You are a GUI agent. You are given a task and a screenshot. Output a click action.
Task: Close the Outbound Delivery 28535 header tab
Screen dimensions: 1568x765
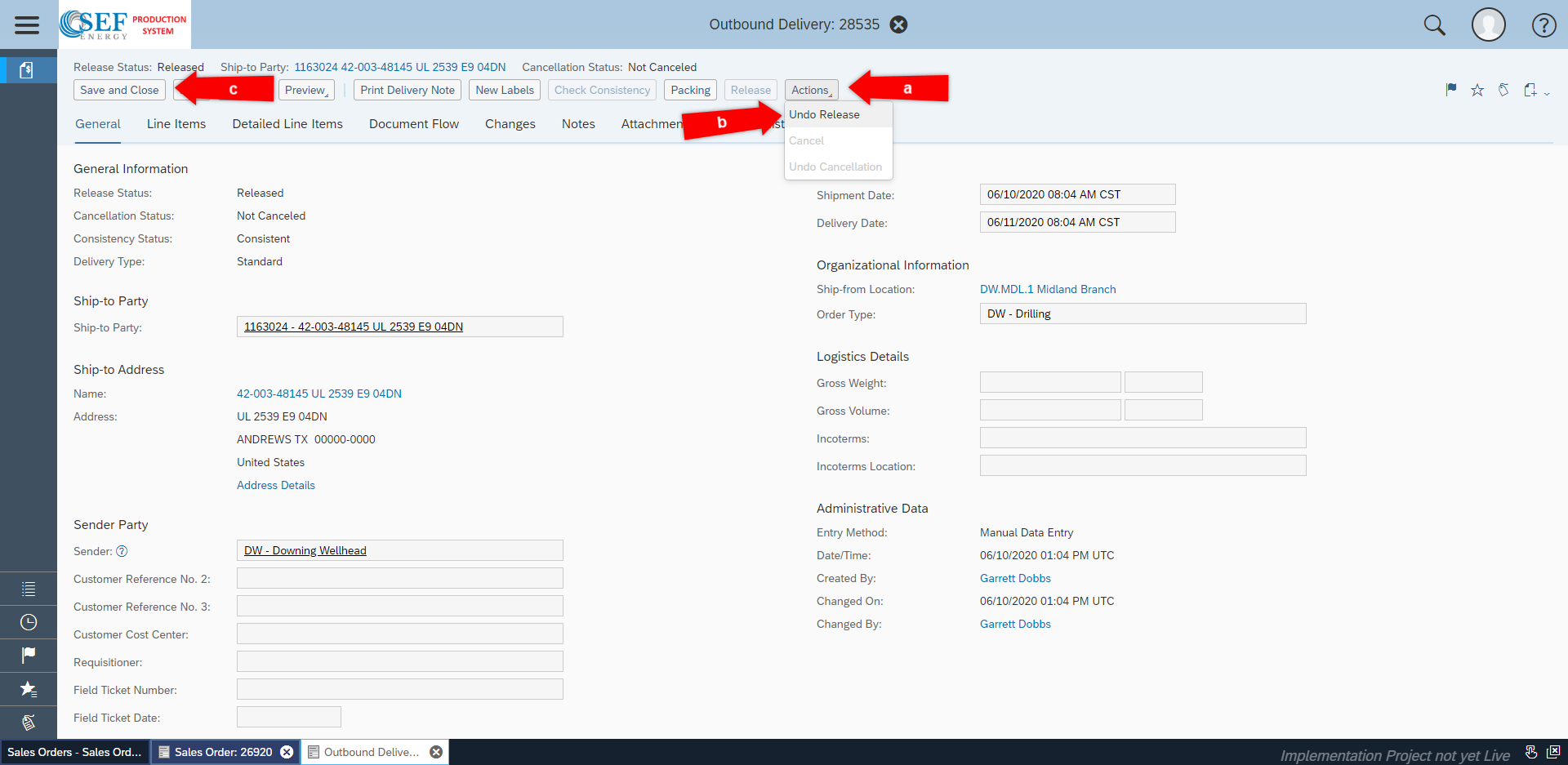(898, 24)
